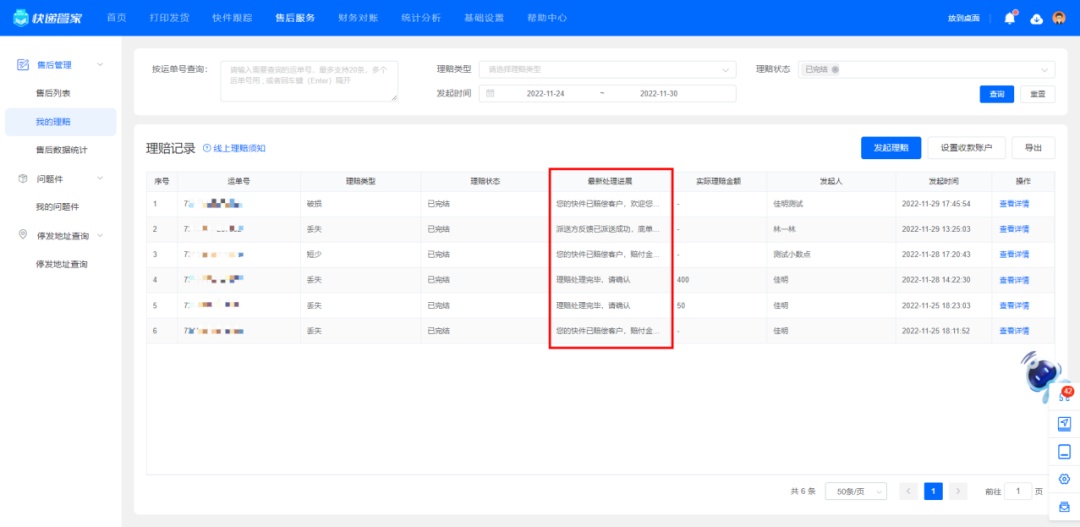This screenshot has width=1080, height=527.
Task: Switch to the 财务对账 top menu
Action: (x=357, y=18)
